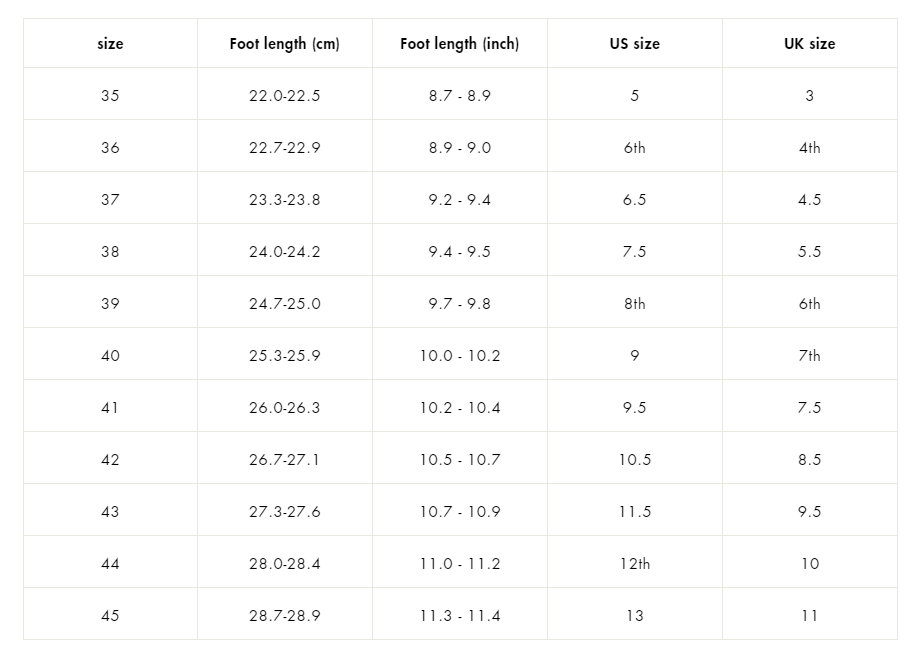Select UK size 4.5 cell
914x653 pixels.
pyautogui.click(x=809, y=200)
